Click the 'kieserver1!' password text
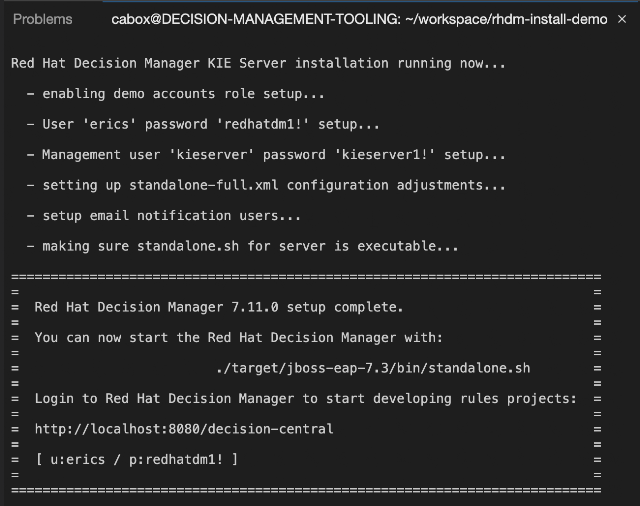640x506 pixels. tap(384, 155)
